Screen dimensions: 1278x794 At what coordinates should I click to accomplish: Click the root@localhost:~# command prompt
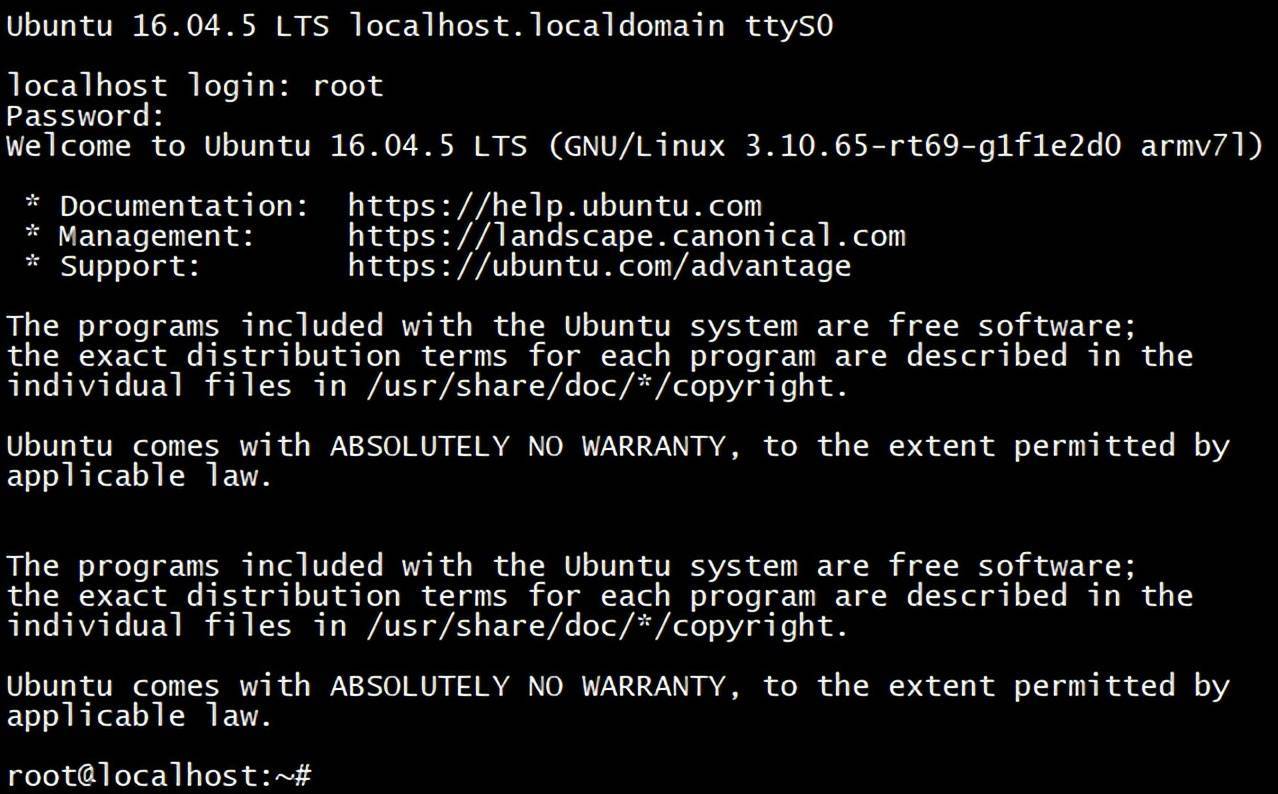[160, 776]
